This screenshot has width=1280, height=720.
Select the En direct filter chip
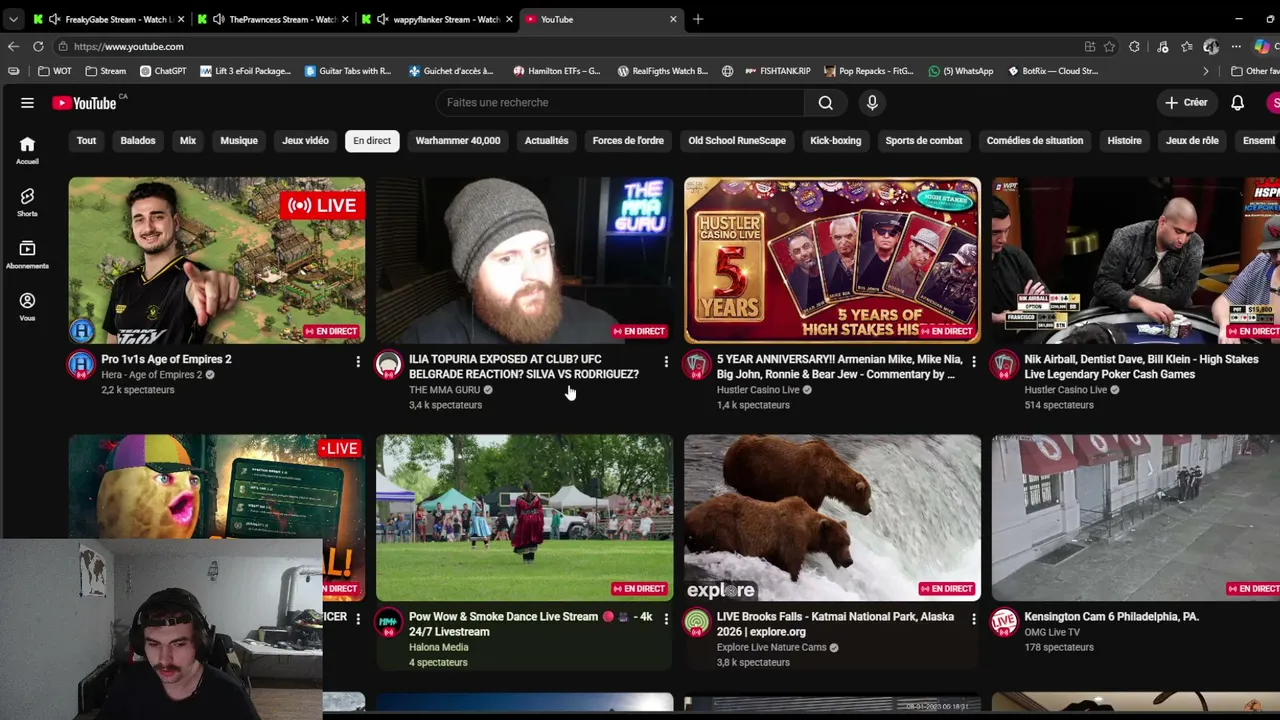(x=372, y=141)
